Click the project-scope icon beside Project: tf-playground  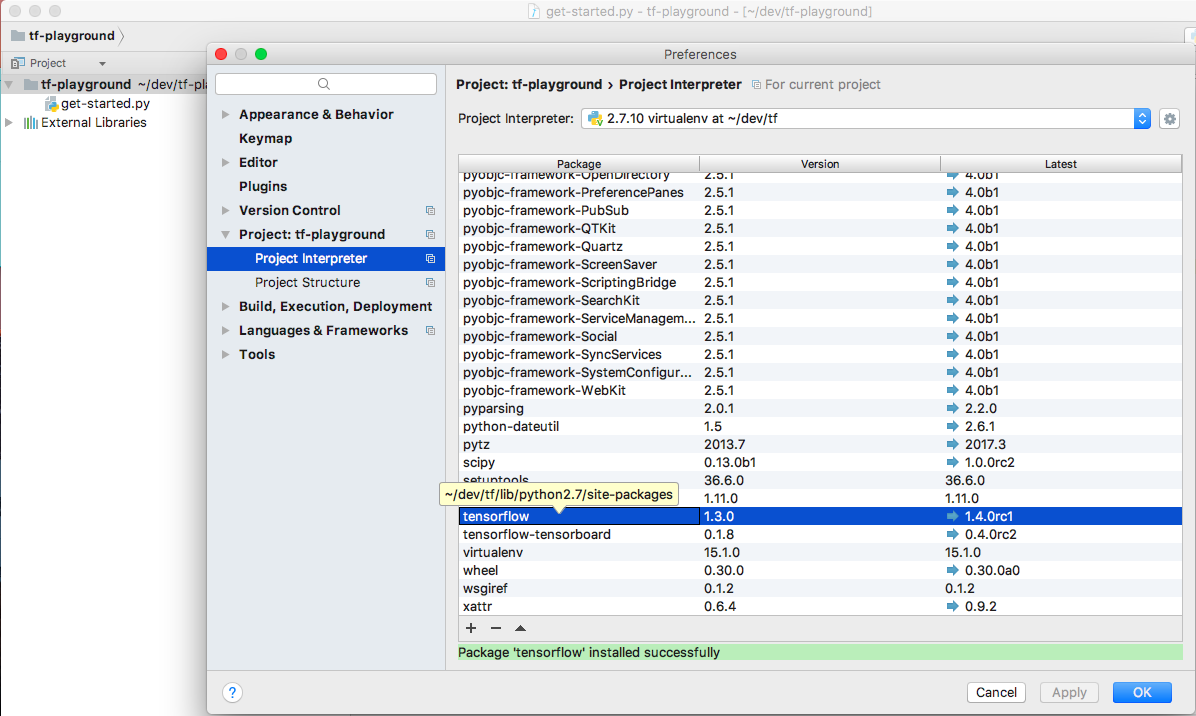[x=430, y=234]
